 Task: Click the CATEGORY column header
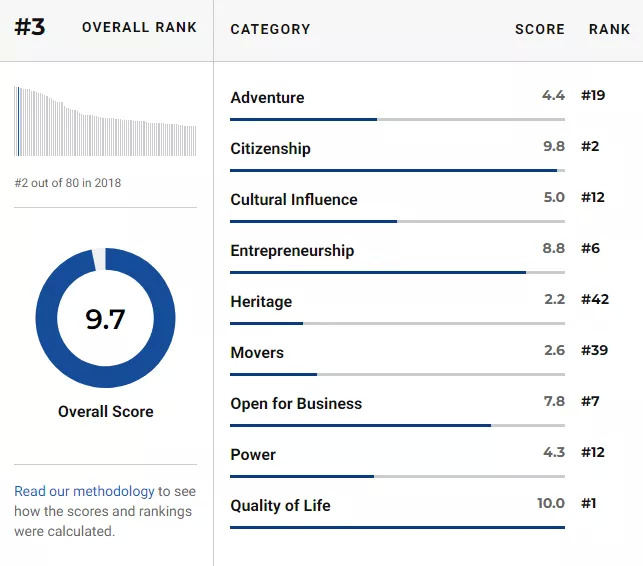[270, 29]
